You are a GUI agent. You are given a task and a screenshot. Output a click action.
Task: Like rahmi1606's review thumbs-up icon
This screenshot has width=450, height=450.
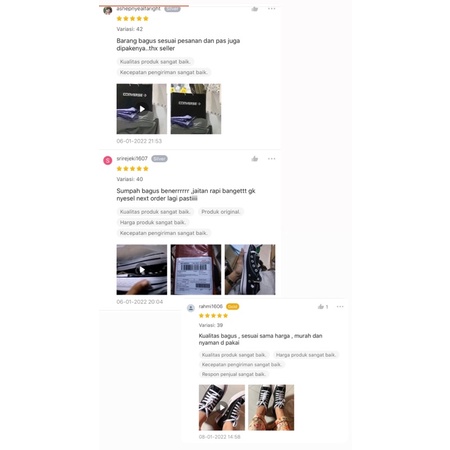(x=321, y=307)
